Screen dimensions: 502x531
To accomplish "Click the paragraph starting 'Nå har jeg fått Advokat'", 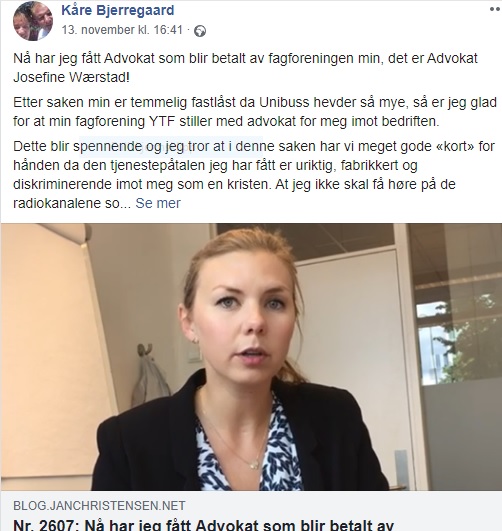I will click(x=245, y=68).
